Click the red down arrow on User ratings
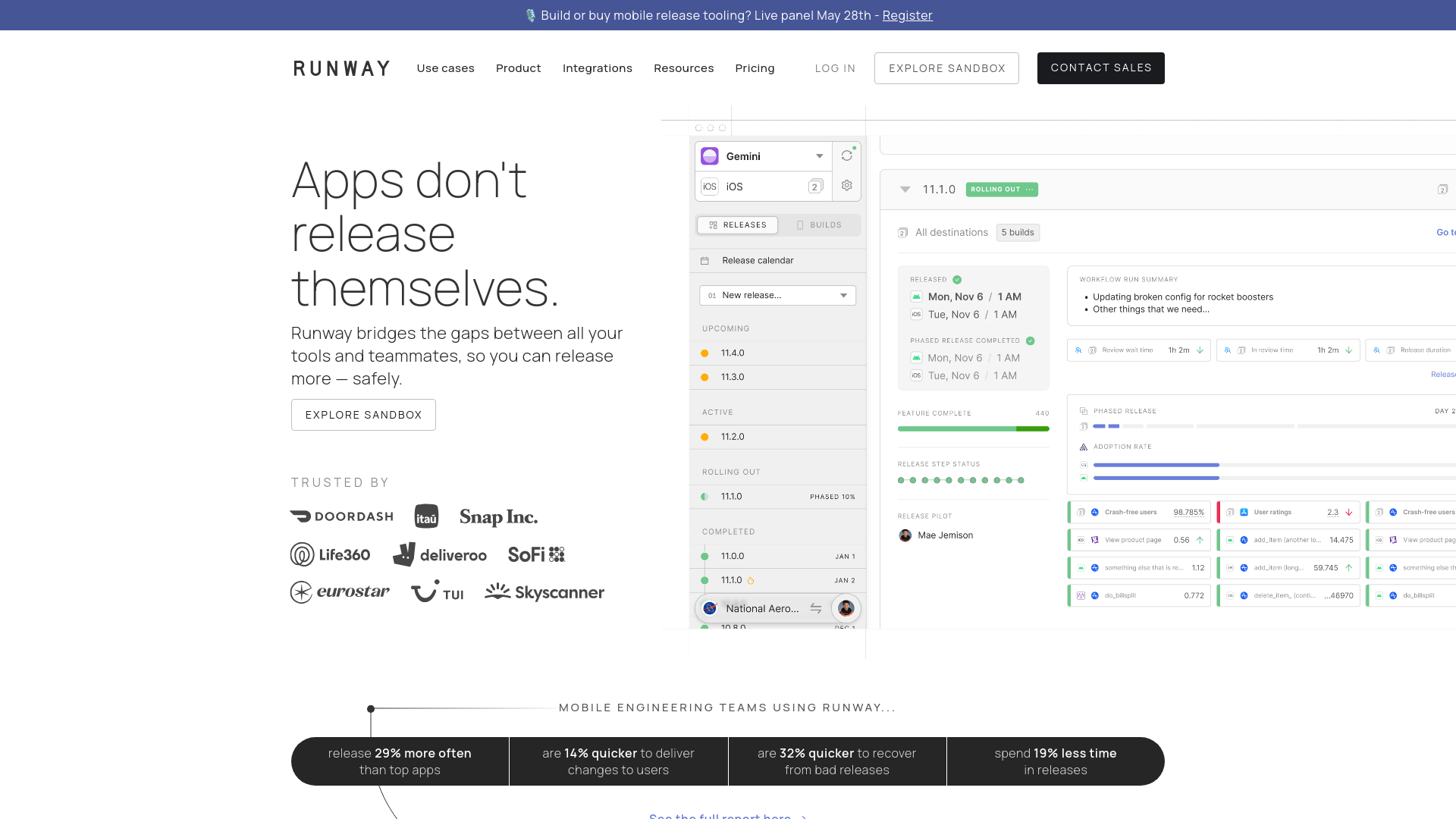1456x819 pixels. 1349,513
